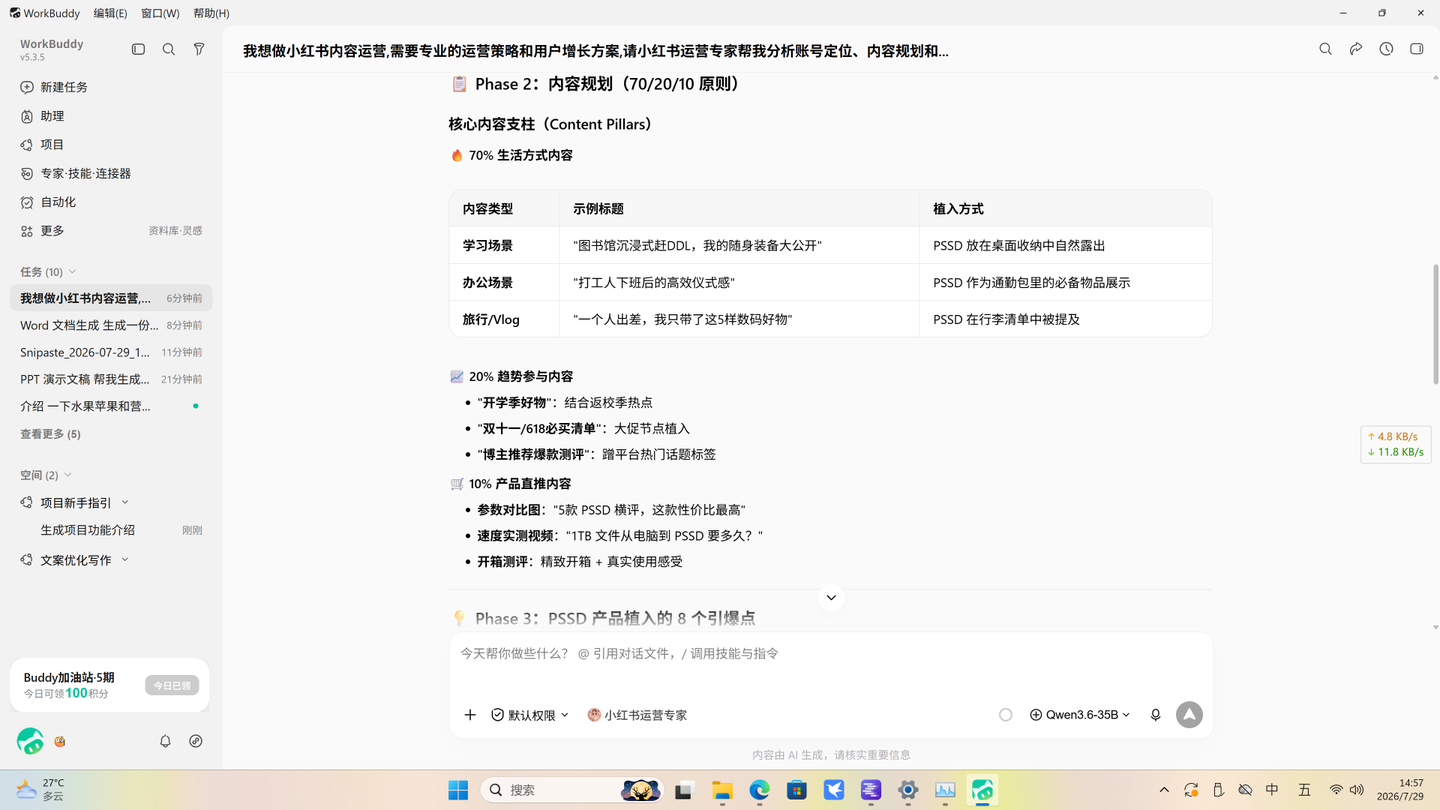
Task: Jump to bottom with the down-arrow button
Action: click(x=831, y=597)
